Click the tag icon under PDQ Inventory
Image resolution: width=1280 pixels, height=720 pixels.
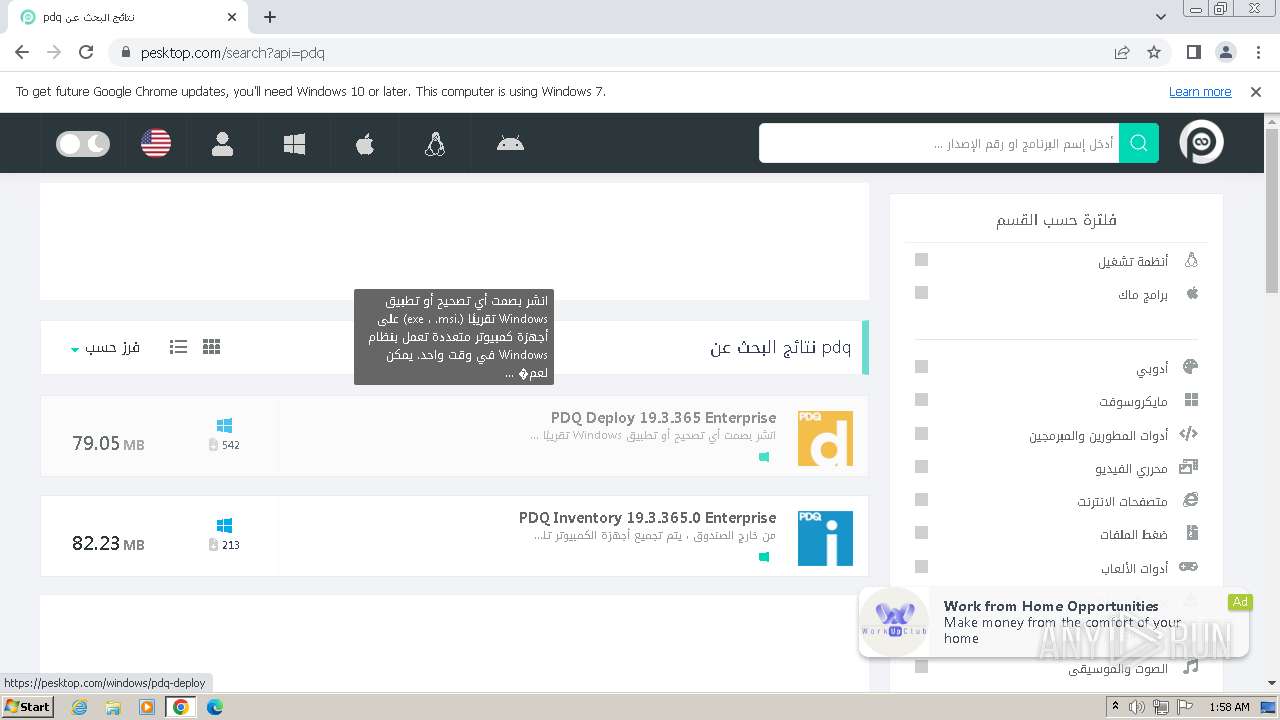point(764,557)
